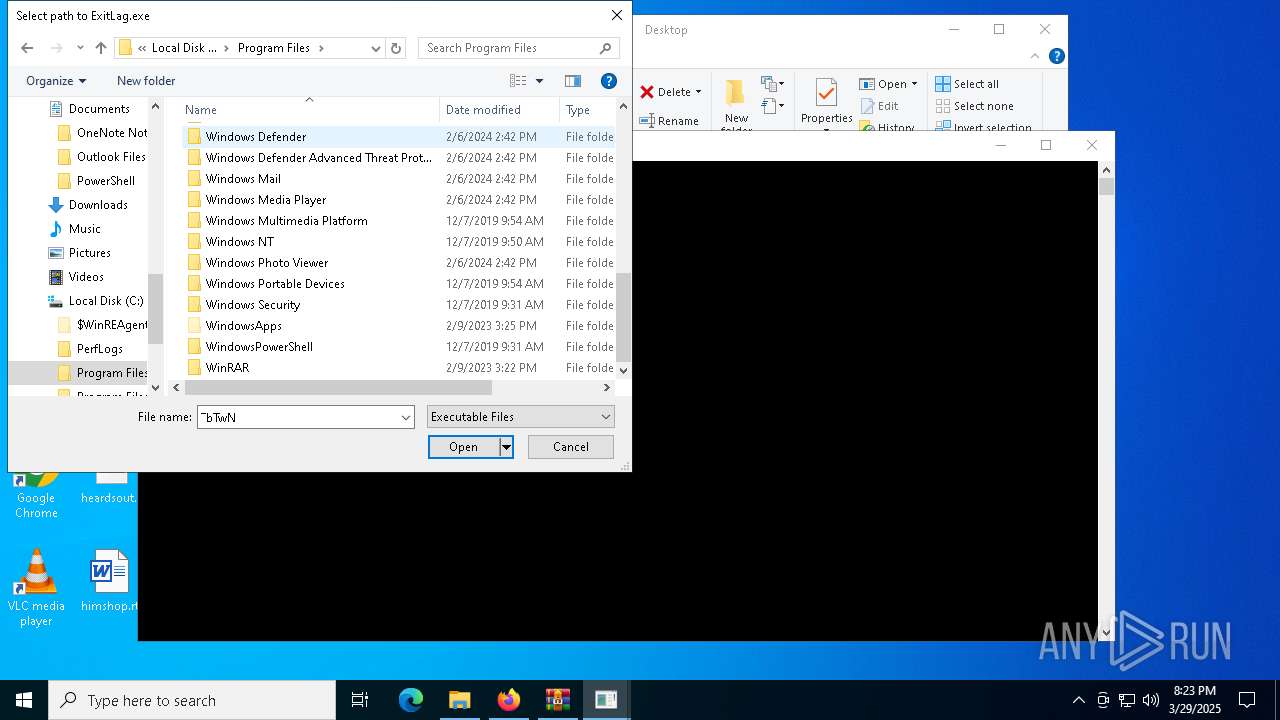Click the Search Program Files box
The height and width of the screenshot is (720, 1280).
tap(518, 48)
